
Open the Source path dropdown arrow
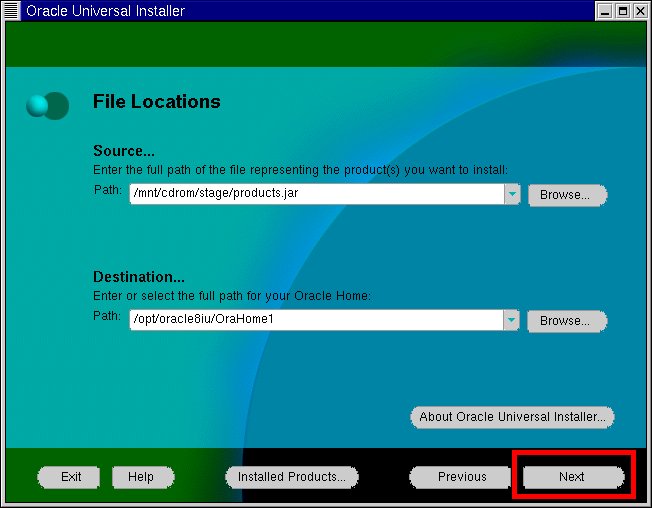[x=512, y=194]
